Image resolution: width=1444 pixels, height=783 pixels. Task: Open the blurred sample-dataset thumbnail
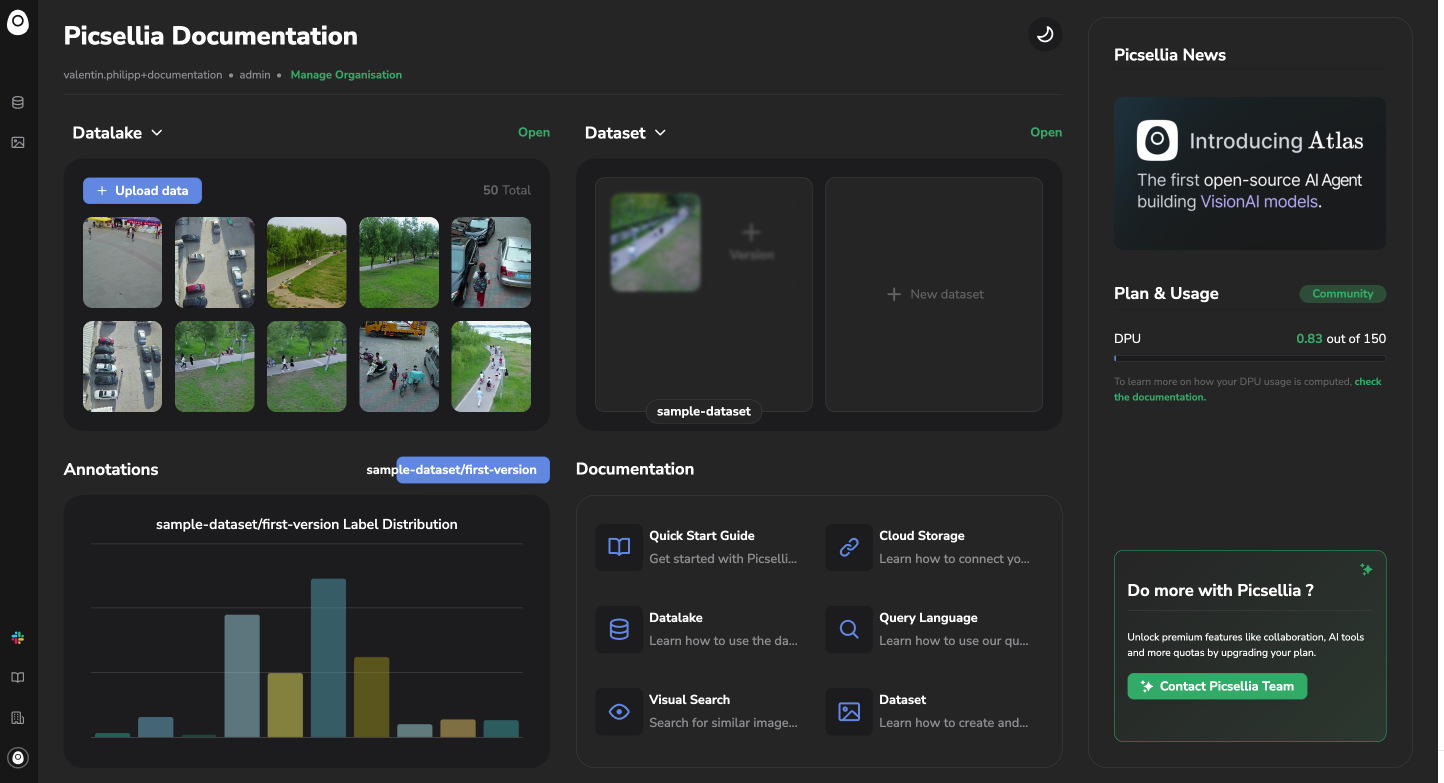tap(656, 242)
